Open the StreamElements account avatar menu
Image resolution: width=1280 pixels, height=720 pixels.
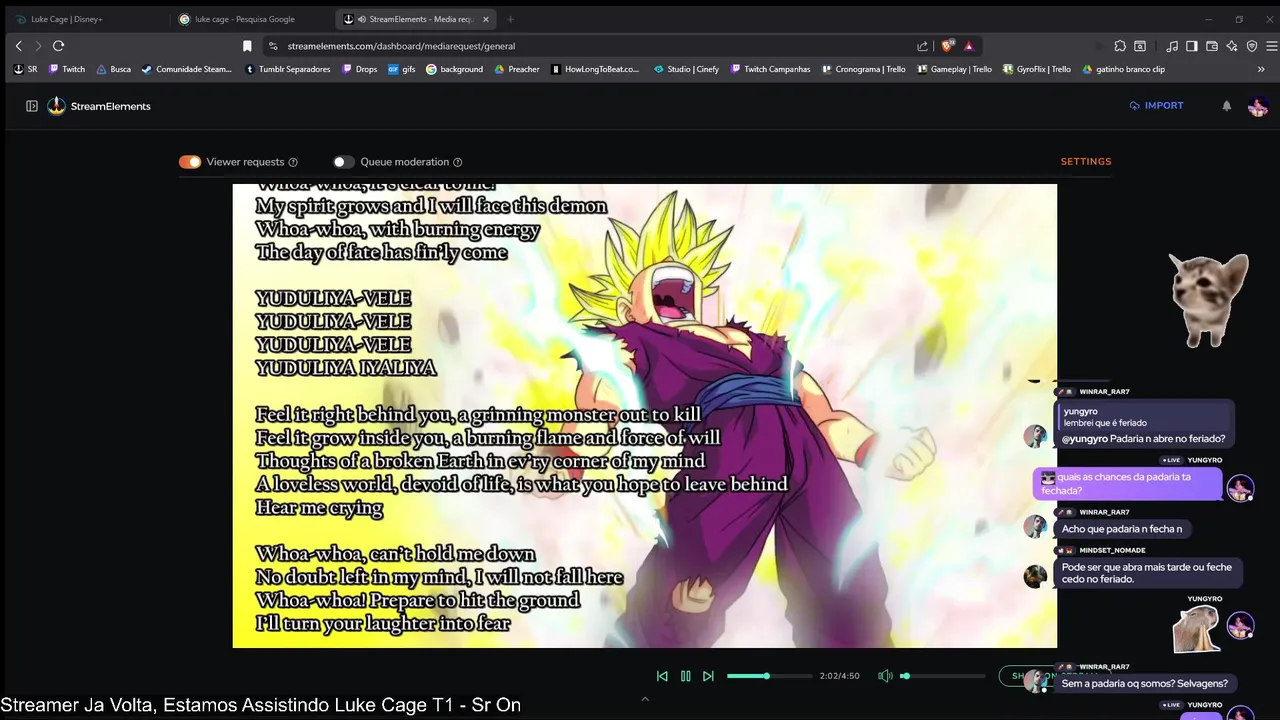click(1258, 106)
